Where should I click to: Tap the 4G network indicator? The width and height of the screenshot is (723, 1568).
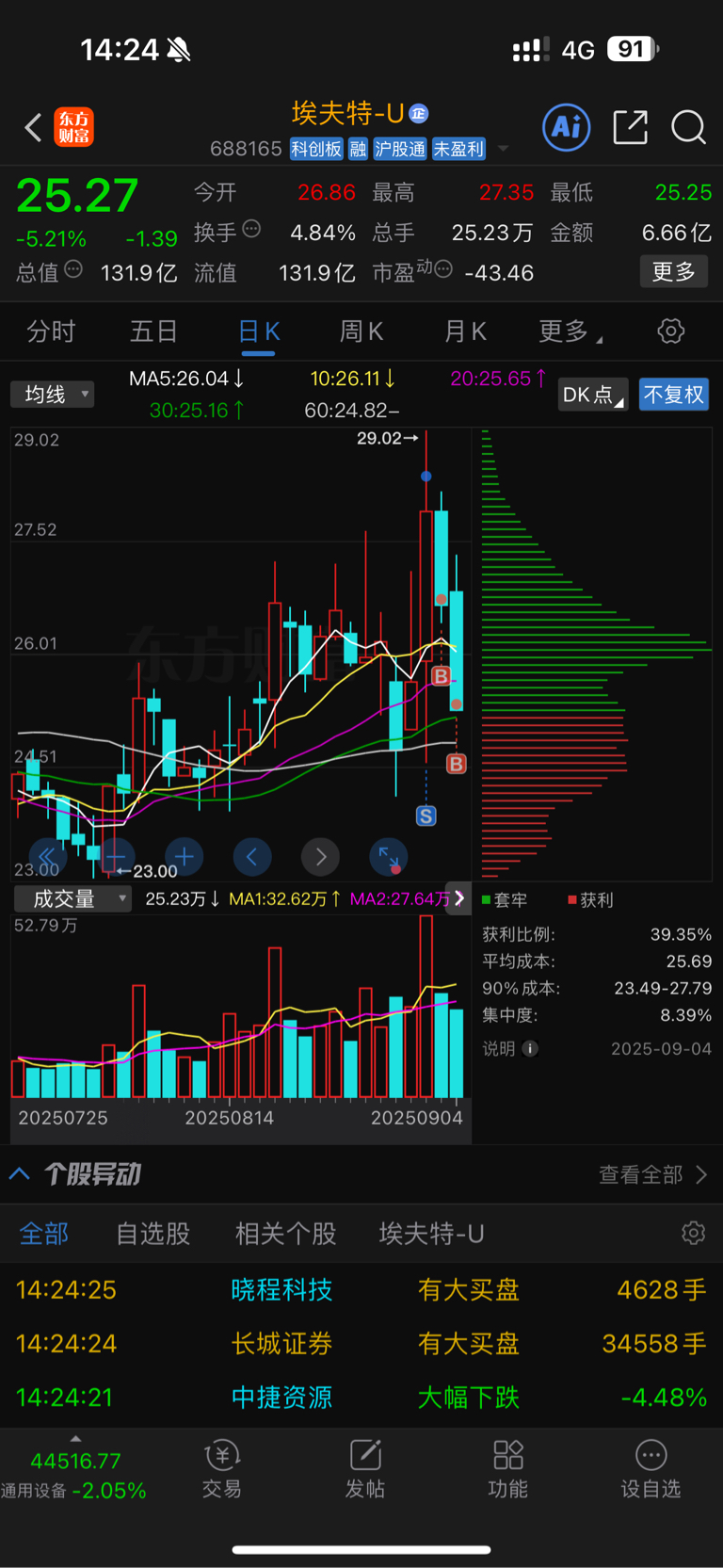point(578,50)
